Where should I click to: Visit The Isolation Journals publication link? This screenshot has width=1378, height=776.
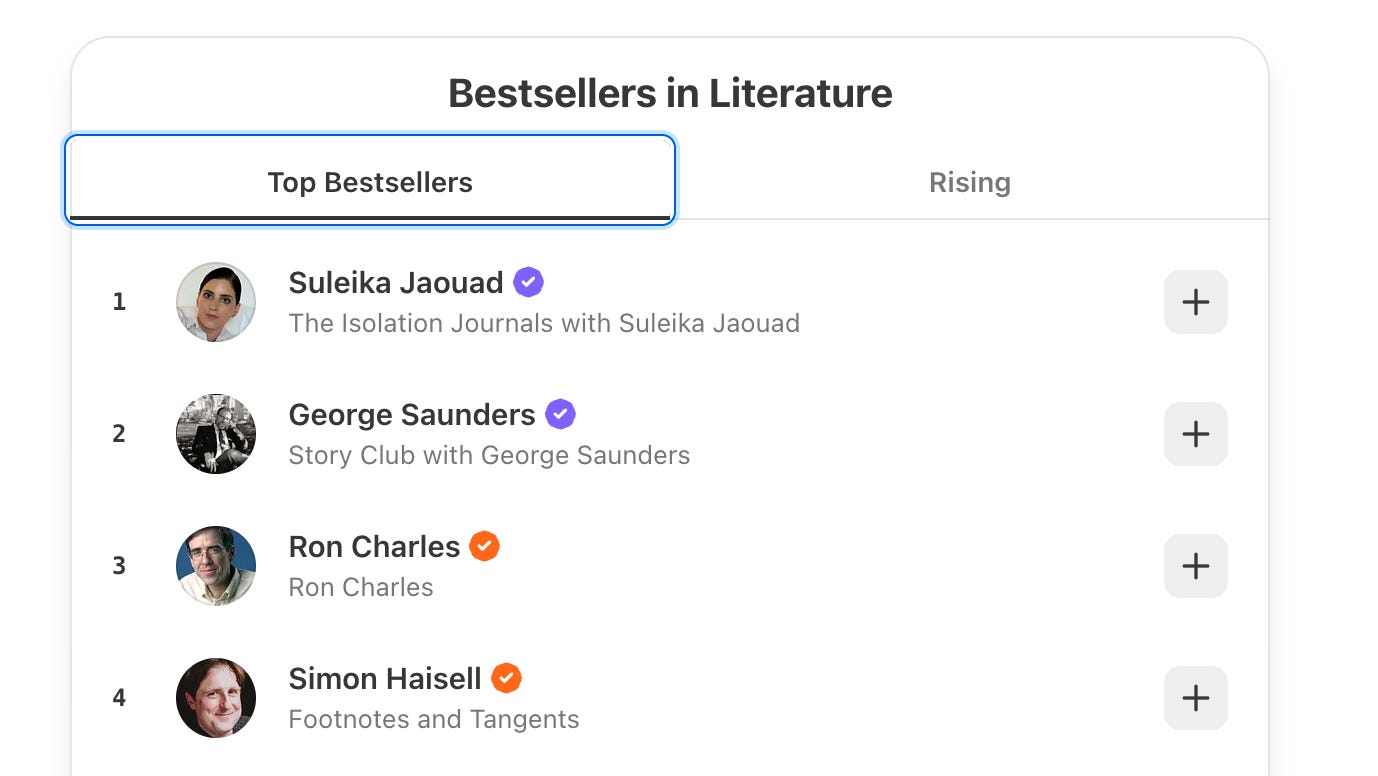tap(544, 323)
